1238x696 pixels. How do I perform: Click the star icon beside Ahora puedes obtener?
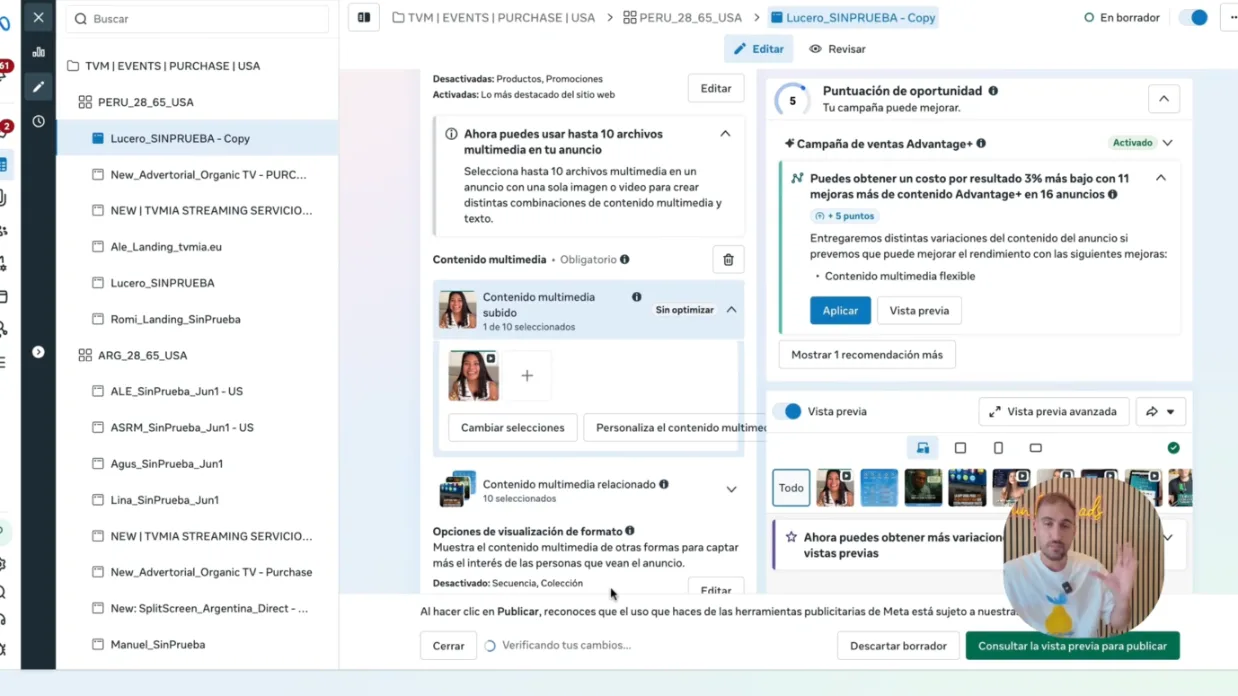pyautogui.click(x=791, y=537)
